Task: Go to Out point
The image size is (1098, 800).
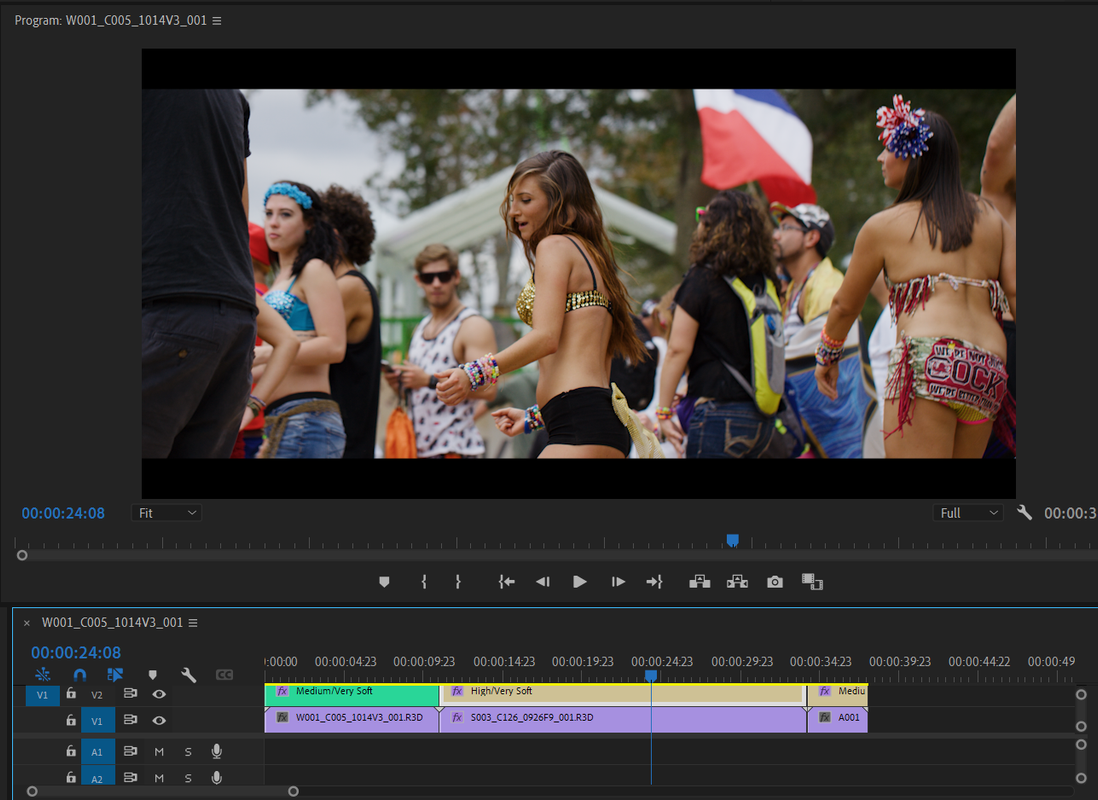Action: (654, 581)
